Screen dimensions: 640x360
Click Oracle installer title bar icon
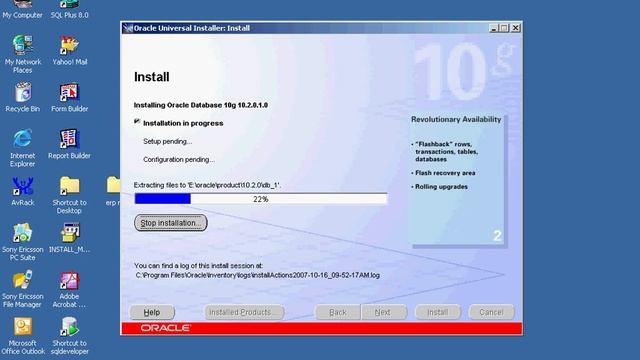[128, 28]
